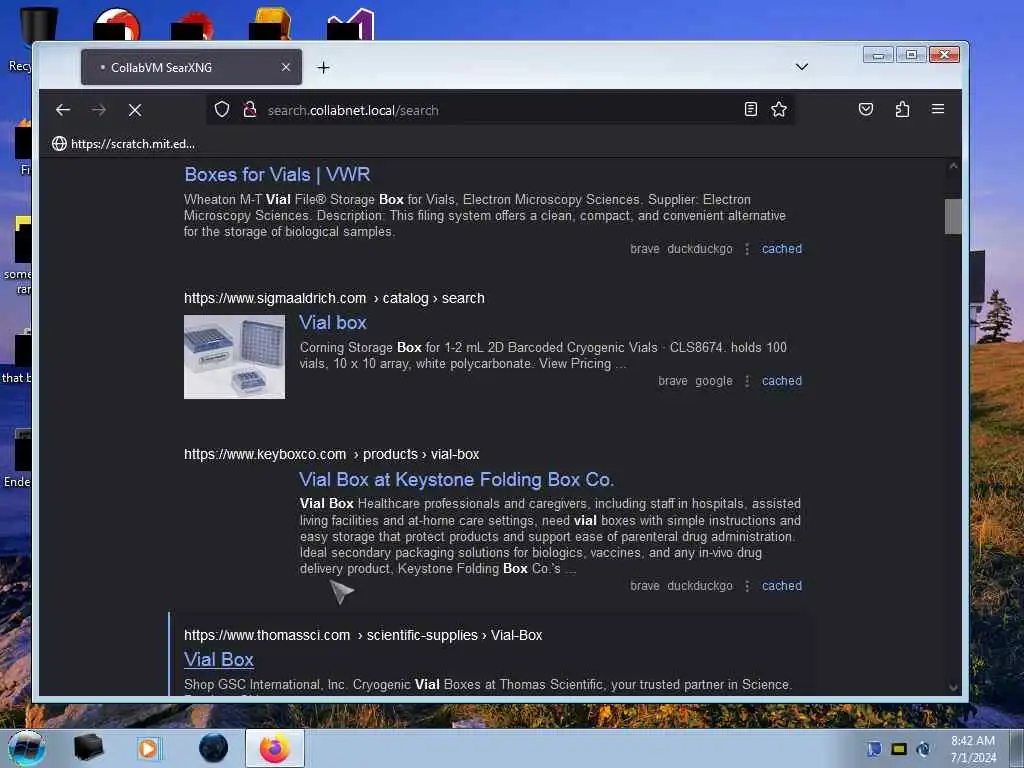The width and height of the screenshot is (1024, 768).
Task: Open the Thomas Scientific Vial Box result
Action: click(x=219, y=660)
